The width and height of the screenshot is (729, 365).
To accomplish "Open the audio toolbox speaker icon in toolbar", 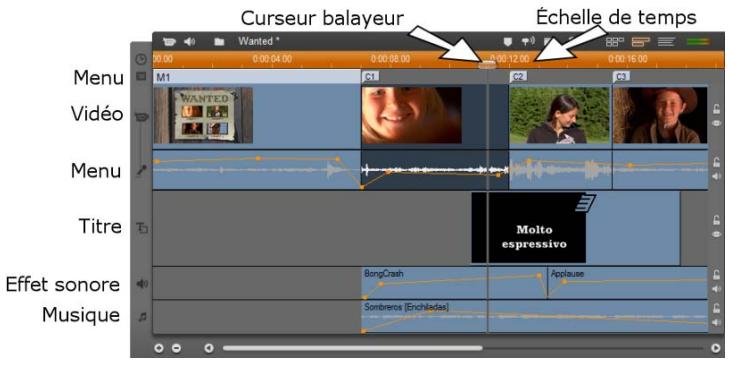I will tap(189, 42).
